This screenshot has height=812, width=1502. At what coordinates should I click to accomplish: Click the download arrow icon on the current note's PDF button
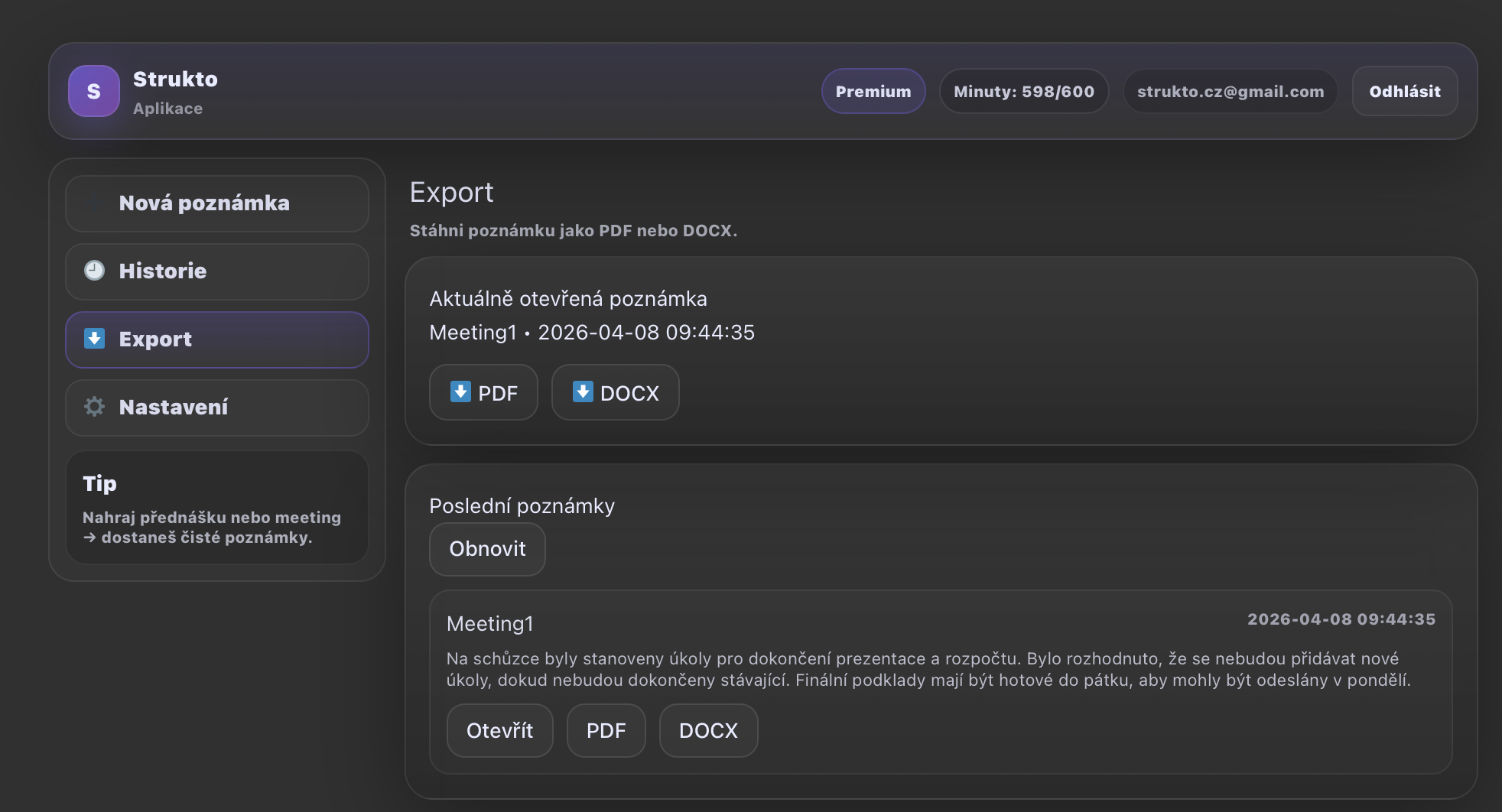pyautogui.click(x=460, y=392)
